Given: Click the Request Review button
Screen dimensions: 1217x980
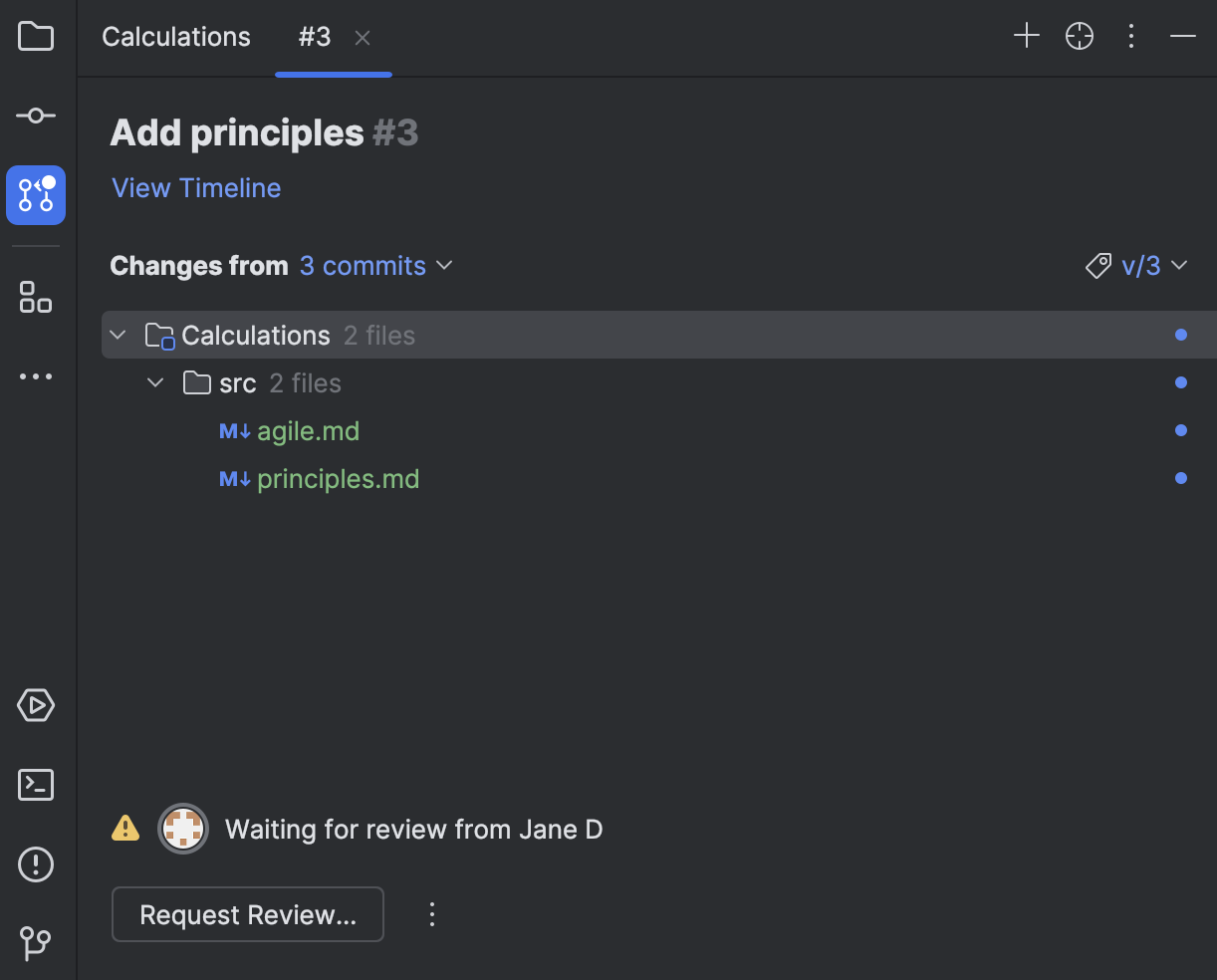Looking at the screenshot, I should (247, 914).
